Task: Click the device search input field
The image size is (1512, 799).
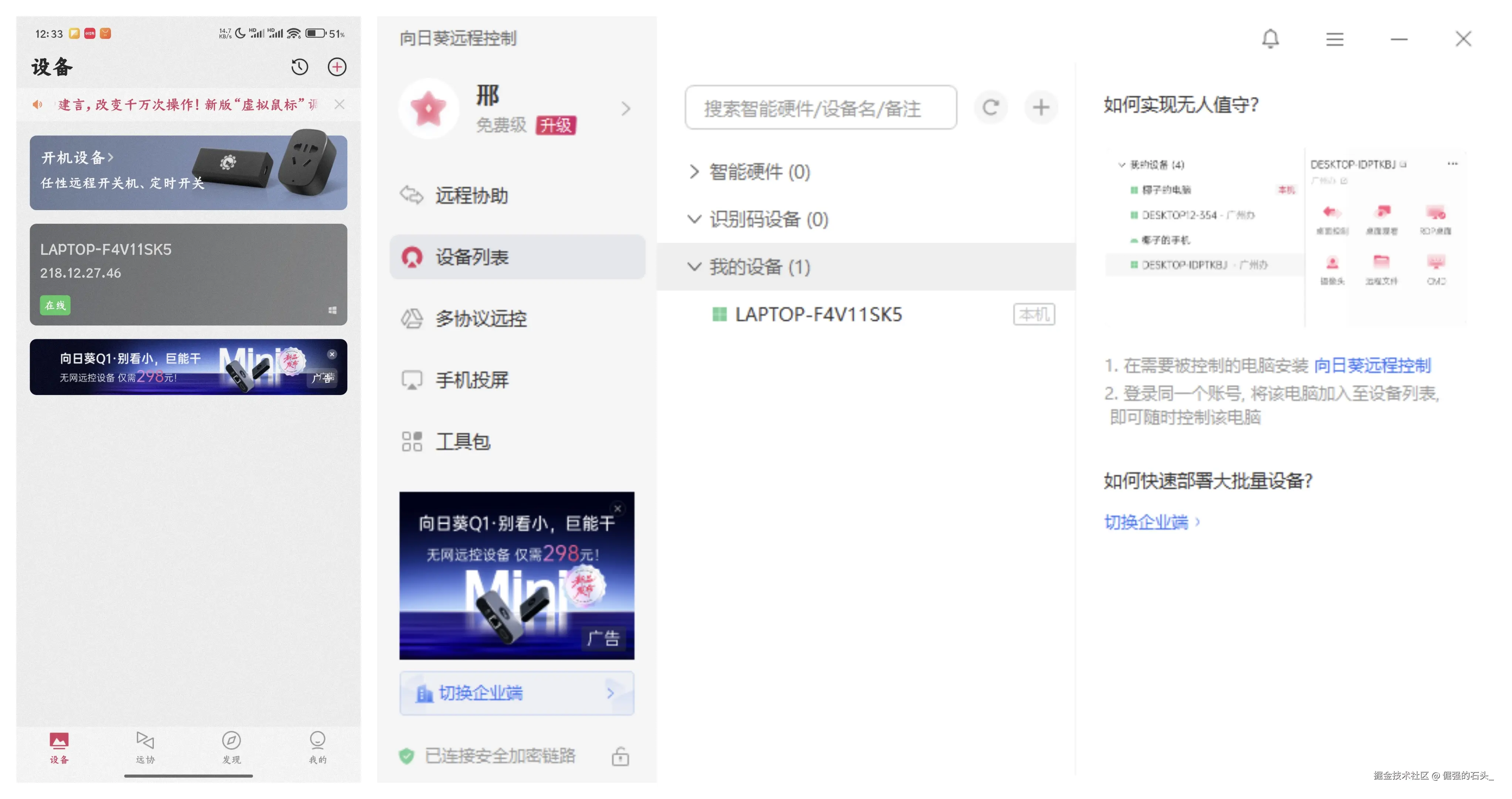Action: click(821, 108)
